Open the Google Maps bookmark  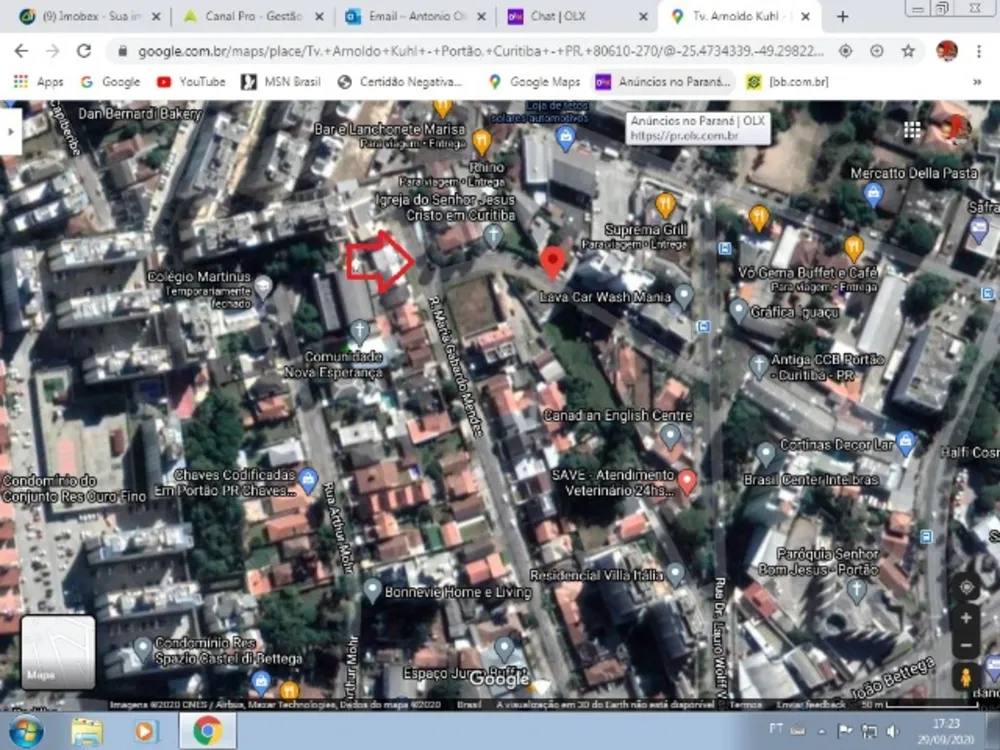[534, 82]
